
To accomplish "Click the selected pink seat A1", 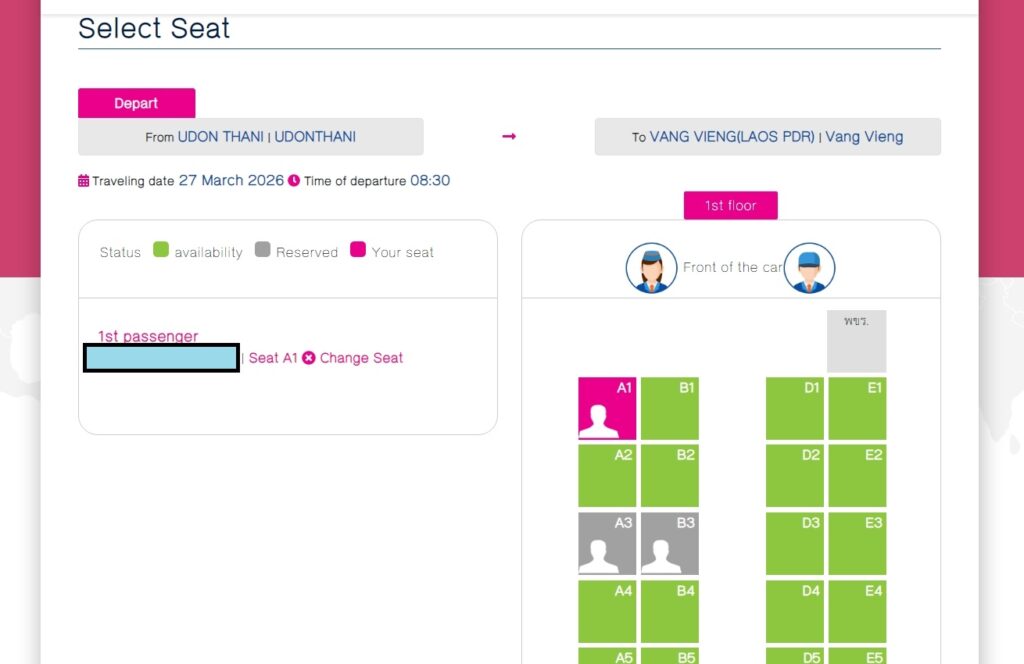I will (607, 408).
